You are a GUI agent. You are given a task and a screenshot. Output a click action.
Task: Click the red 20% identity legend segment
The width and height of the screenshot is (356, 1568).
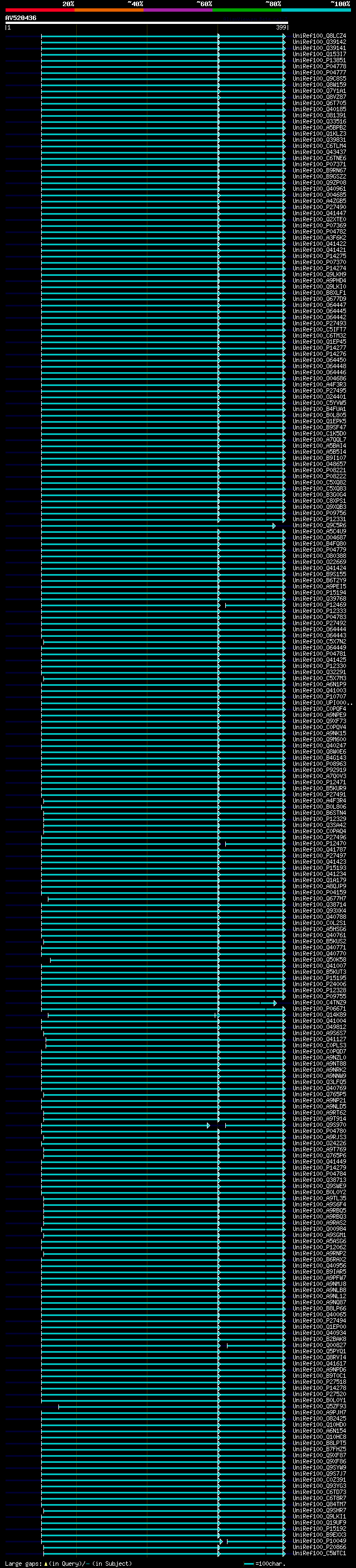[39, 10]
